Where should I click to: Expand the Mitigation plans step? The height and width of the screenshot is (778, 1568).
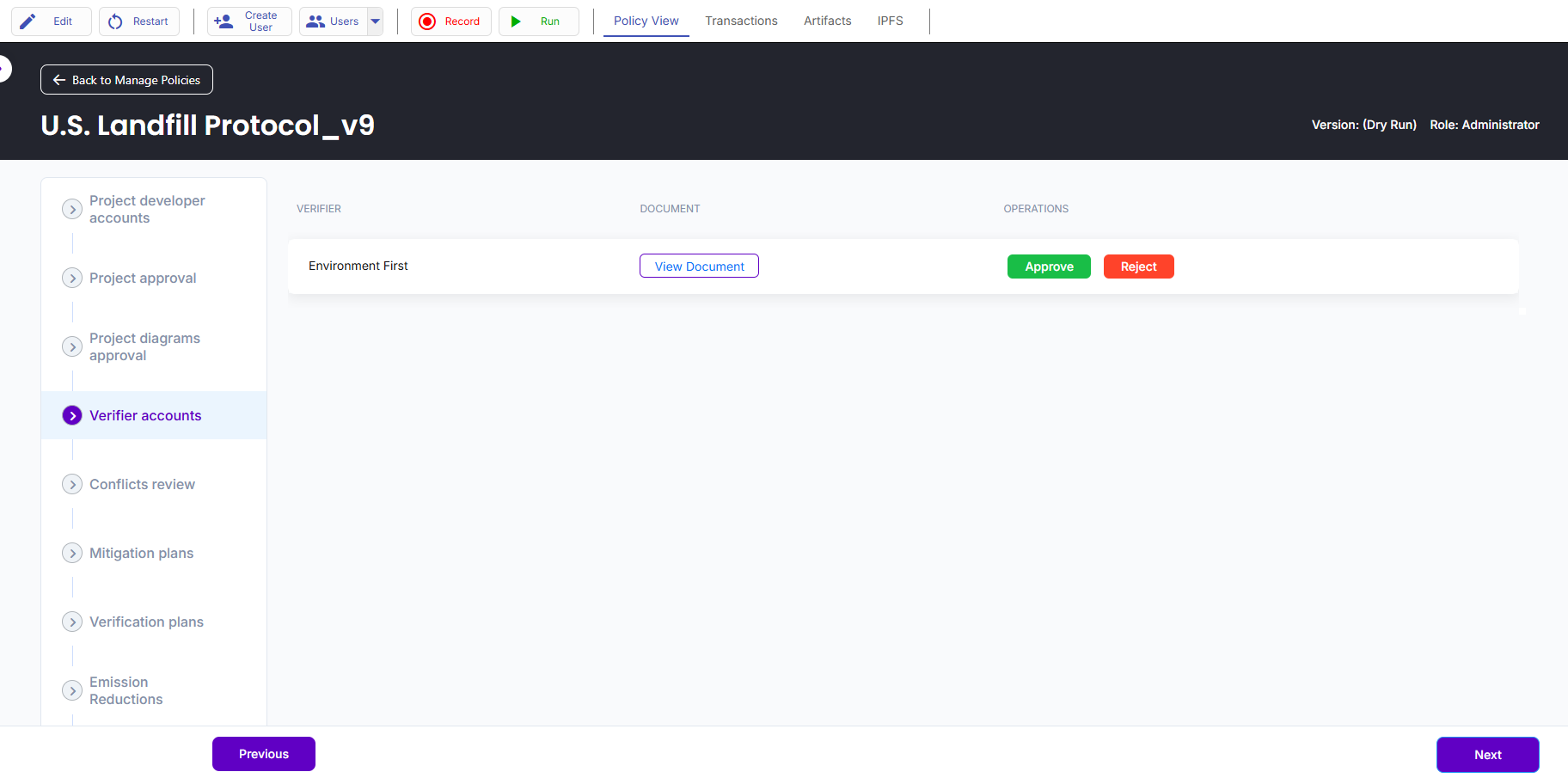(72, 554)
